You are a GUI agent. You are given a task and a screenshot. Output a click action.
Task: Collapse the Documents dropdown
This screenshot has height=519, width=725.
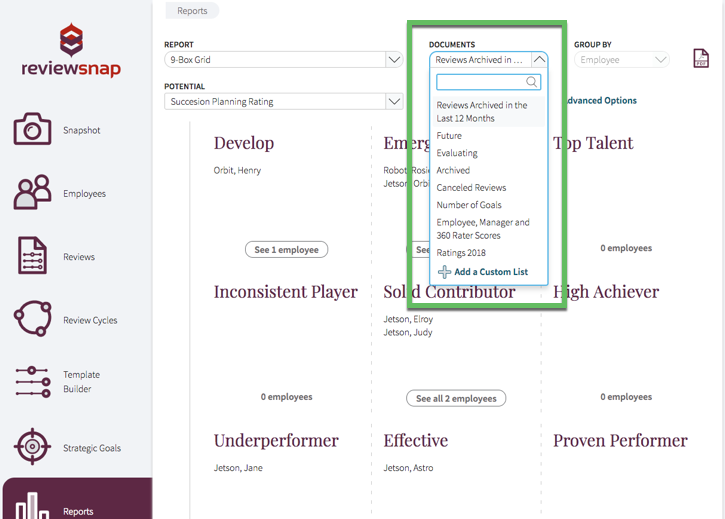click(x=538, y=60)
